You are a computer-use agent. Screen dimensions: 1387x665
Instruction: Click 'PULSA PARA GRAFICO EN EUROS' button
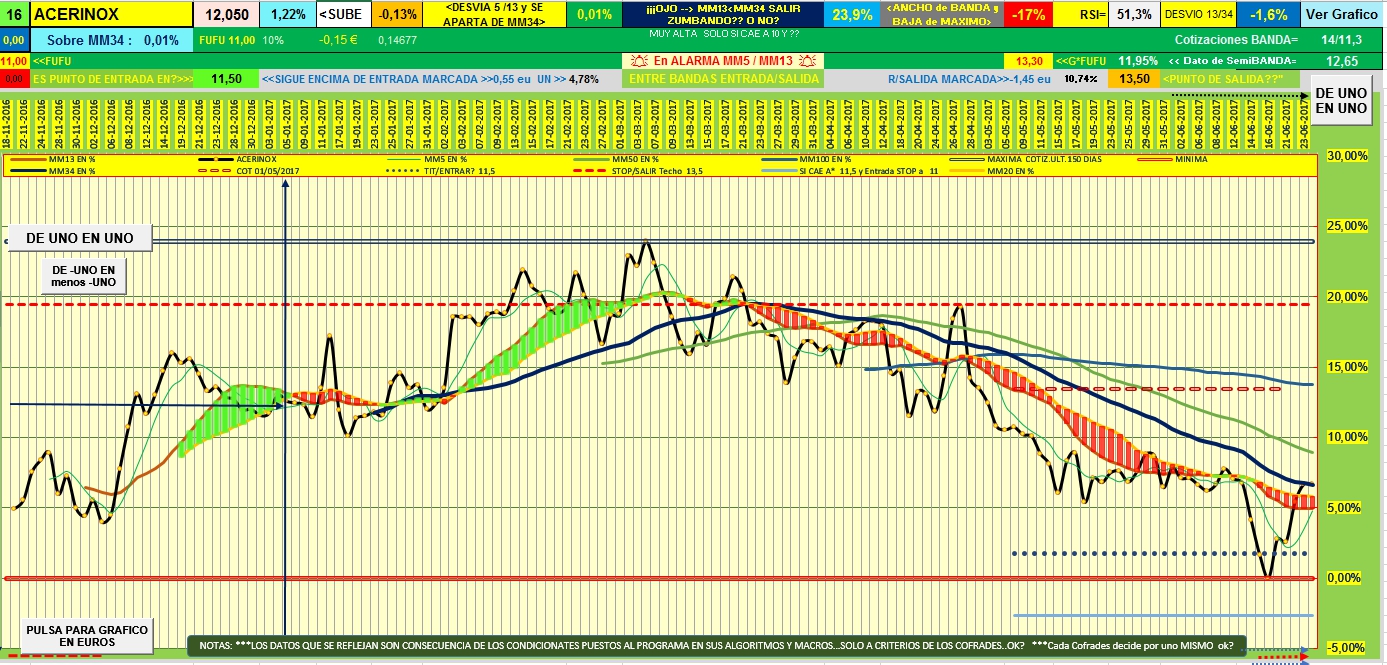tap(88, 635)
